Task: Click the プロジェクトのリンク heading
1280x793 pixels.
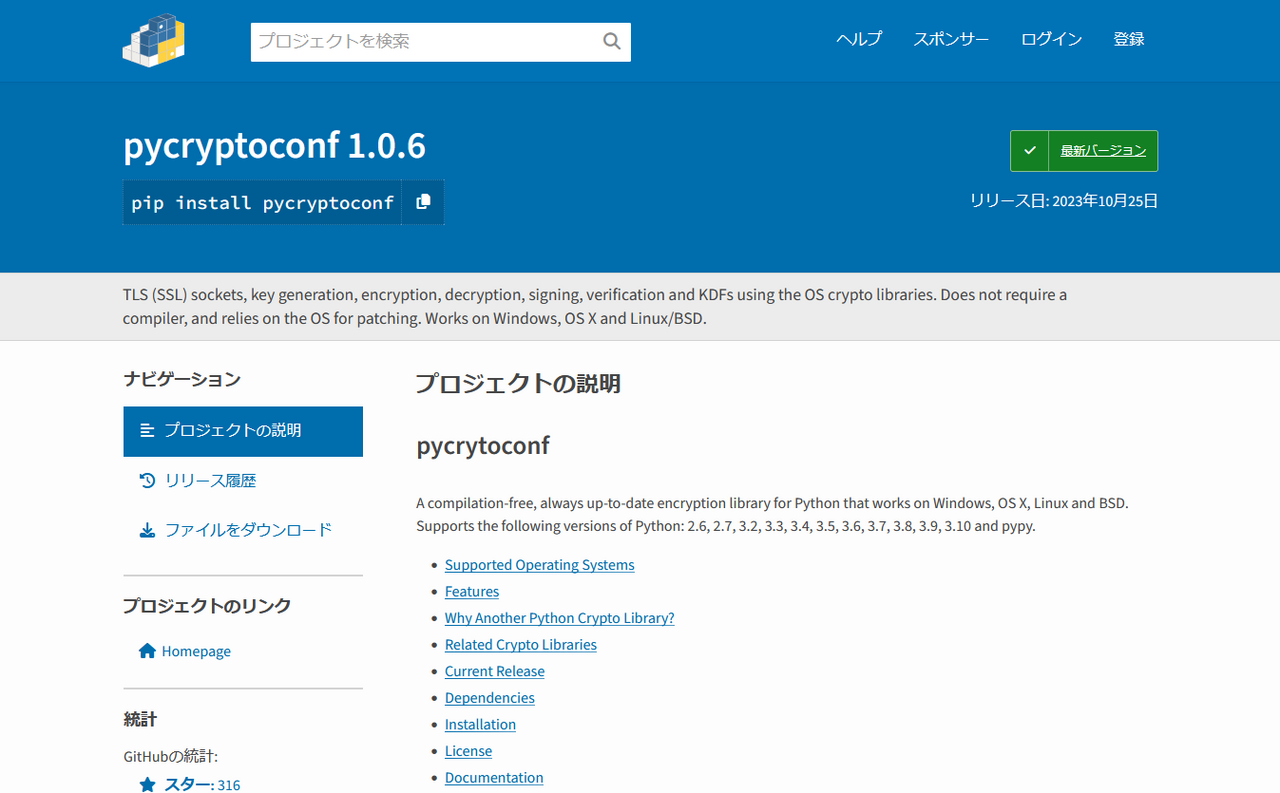Action: (207, 605)
